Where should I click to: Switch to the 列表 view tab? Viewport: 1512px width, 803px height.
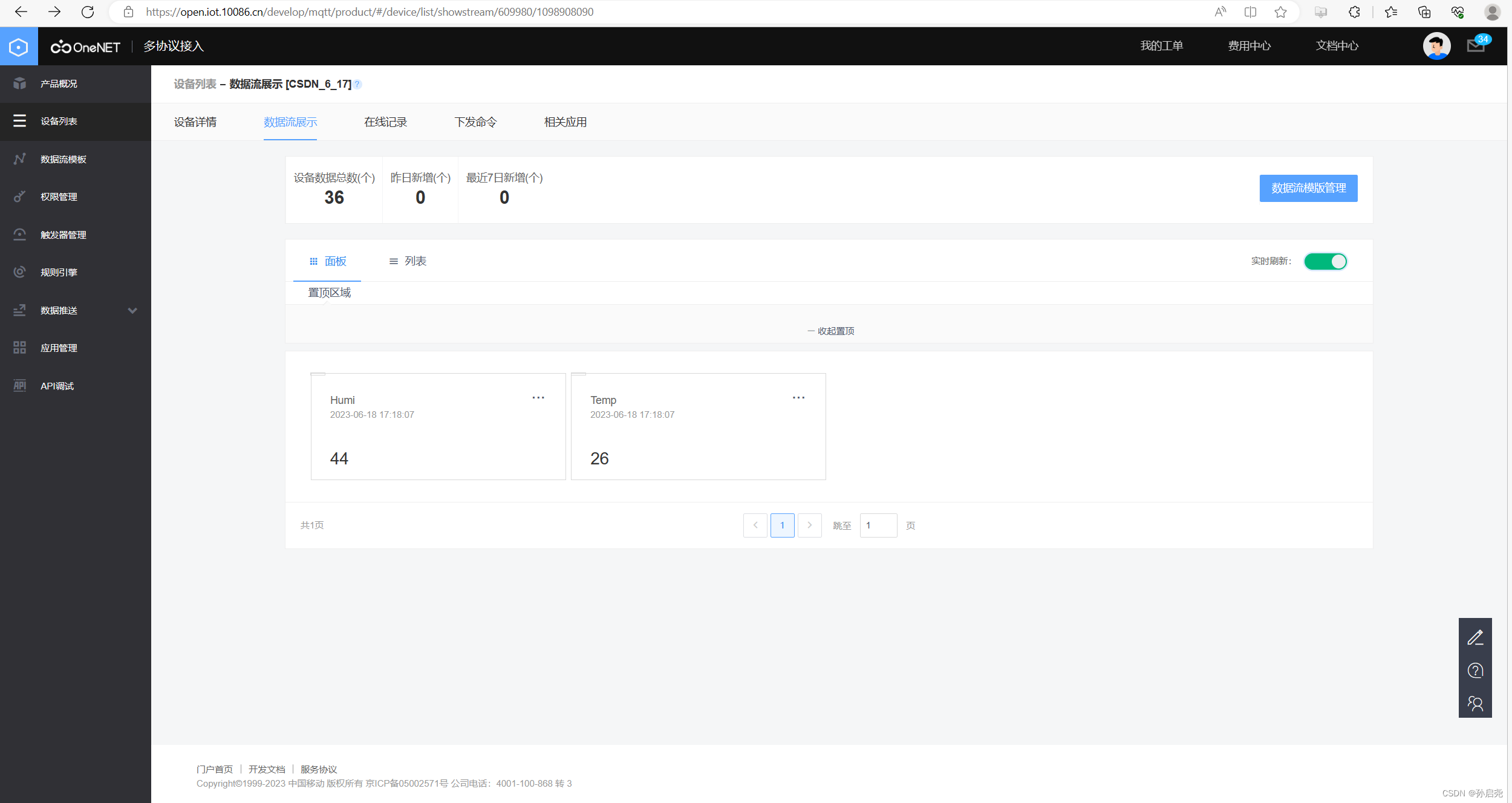(407, 261)
